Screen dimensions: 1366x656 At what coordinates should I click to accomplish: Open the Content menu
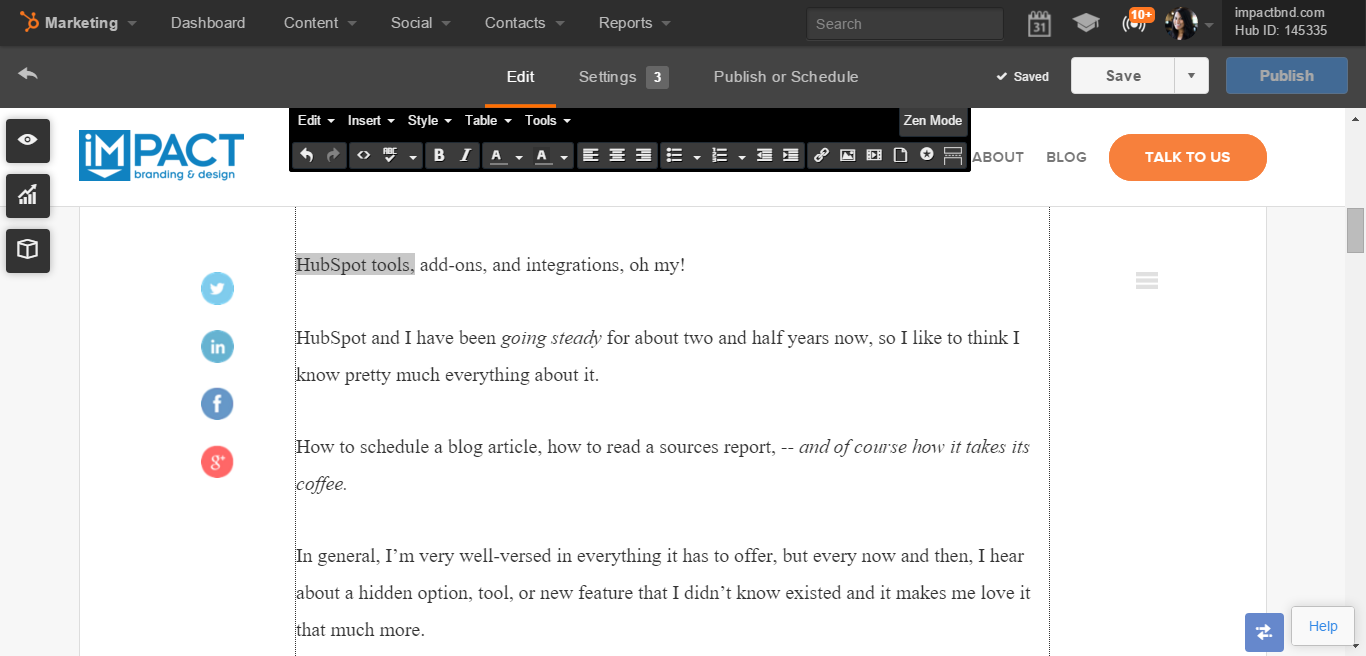click(320, 23)
